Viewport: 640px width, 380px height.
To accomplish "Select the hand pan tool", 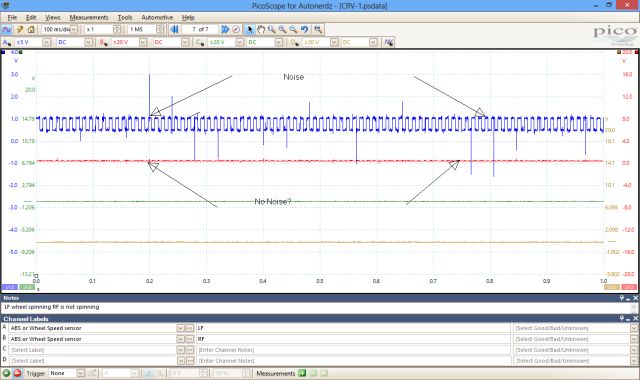I will (x=261, y=29).
